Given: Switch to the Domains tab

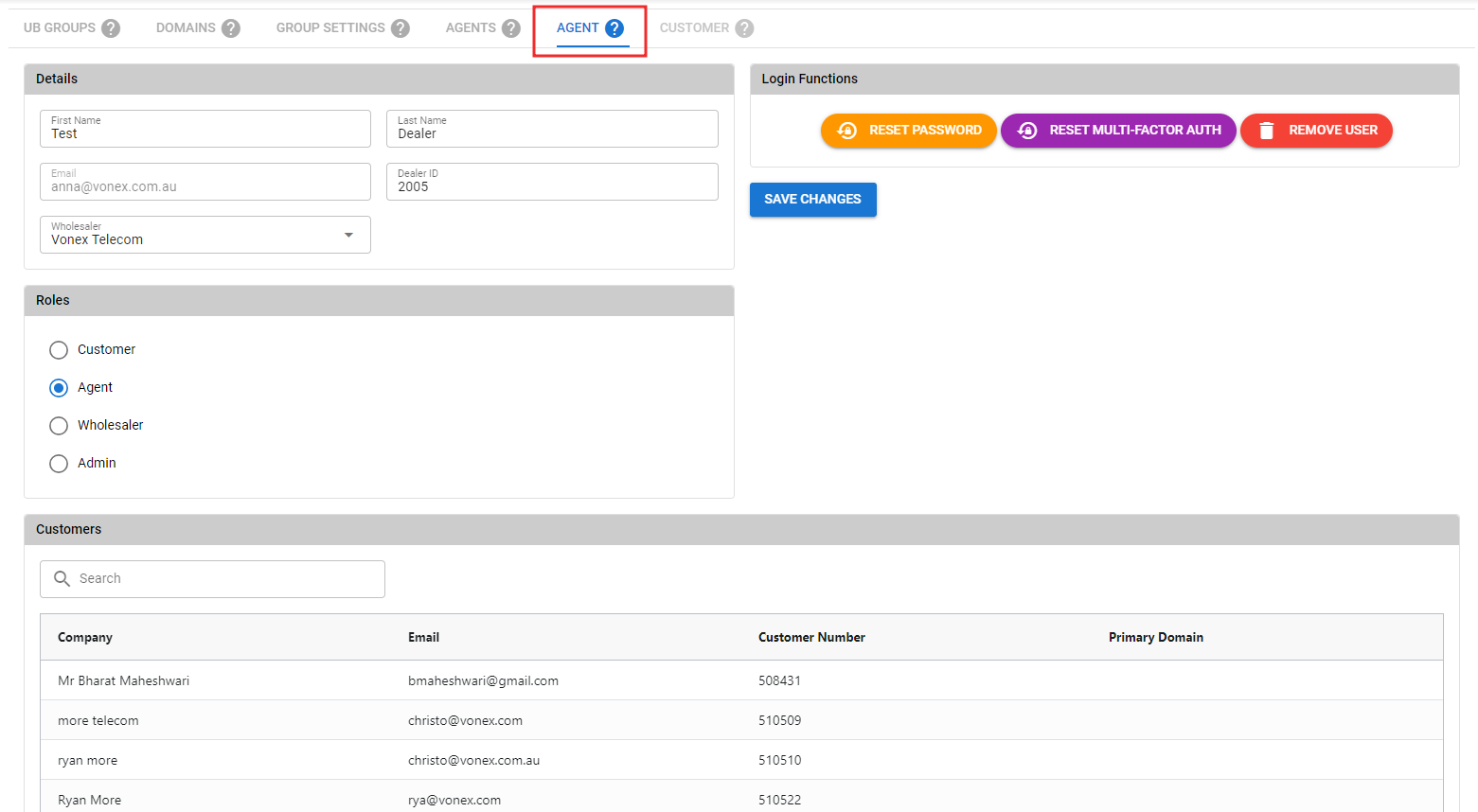Looking at the screenshot, I should pos(186,28).
